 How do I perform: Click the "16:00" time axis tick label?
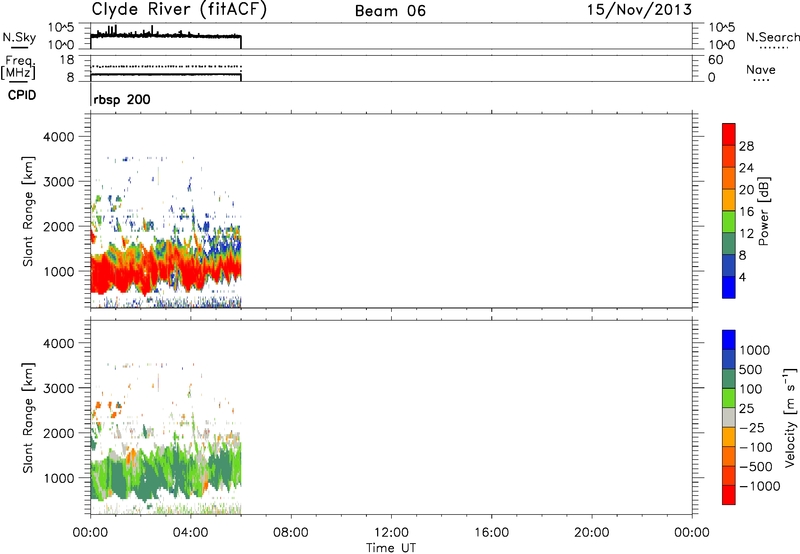click(491, 533)
